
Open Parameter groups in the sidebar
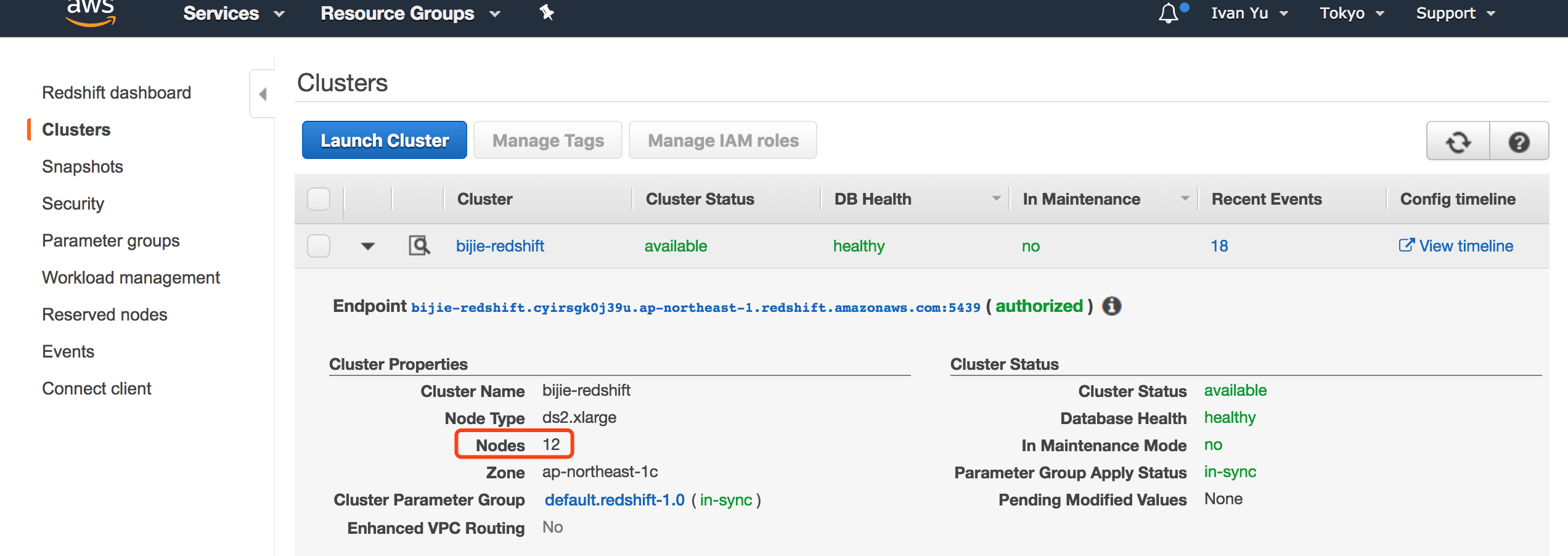pos(111,240)
